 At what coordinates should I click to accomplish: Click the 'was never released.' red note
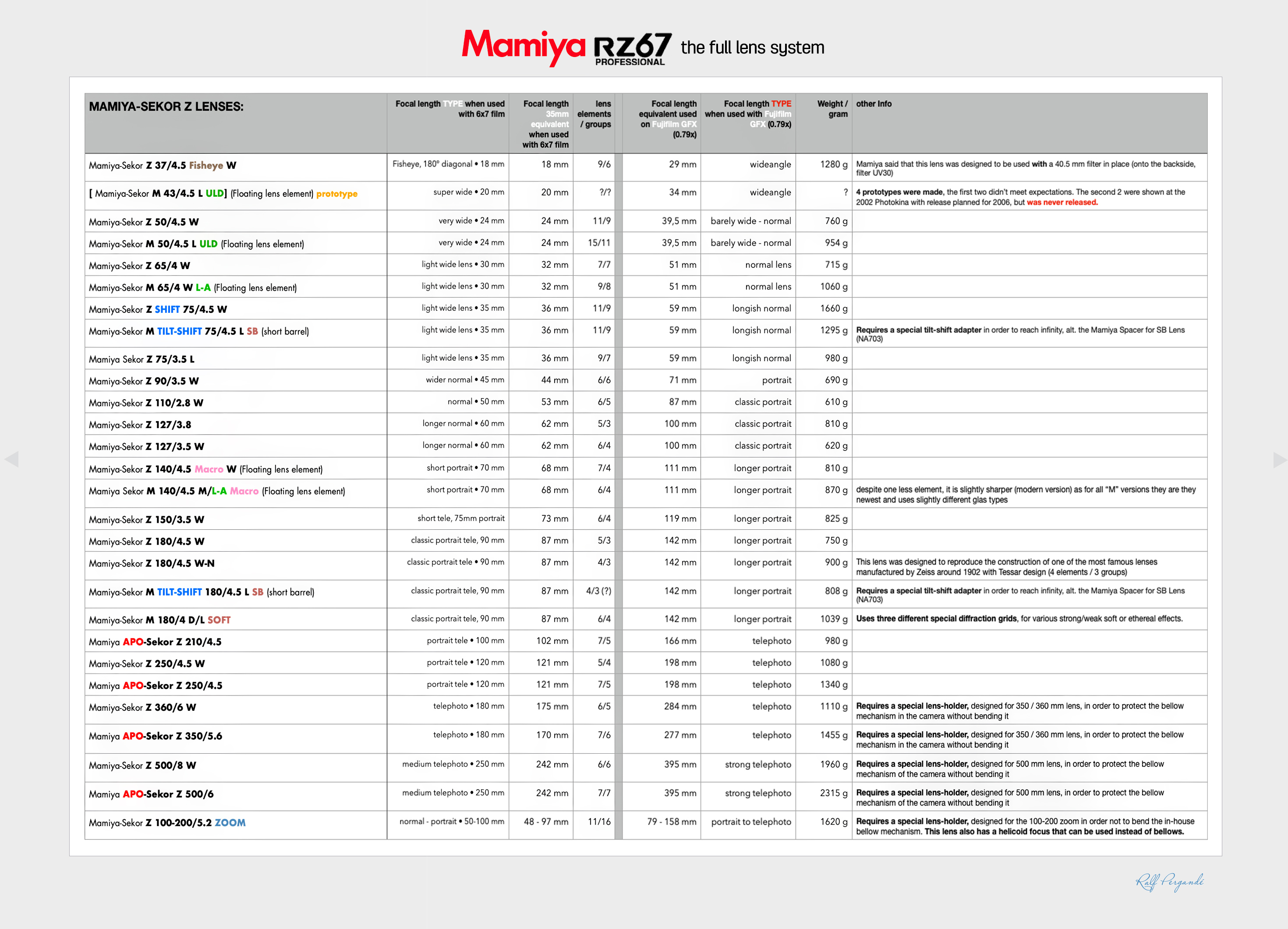[1062, 203]
